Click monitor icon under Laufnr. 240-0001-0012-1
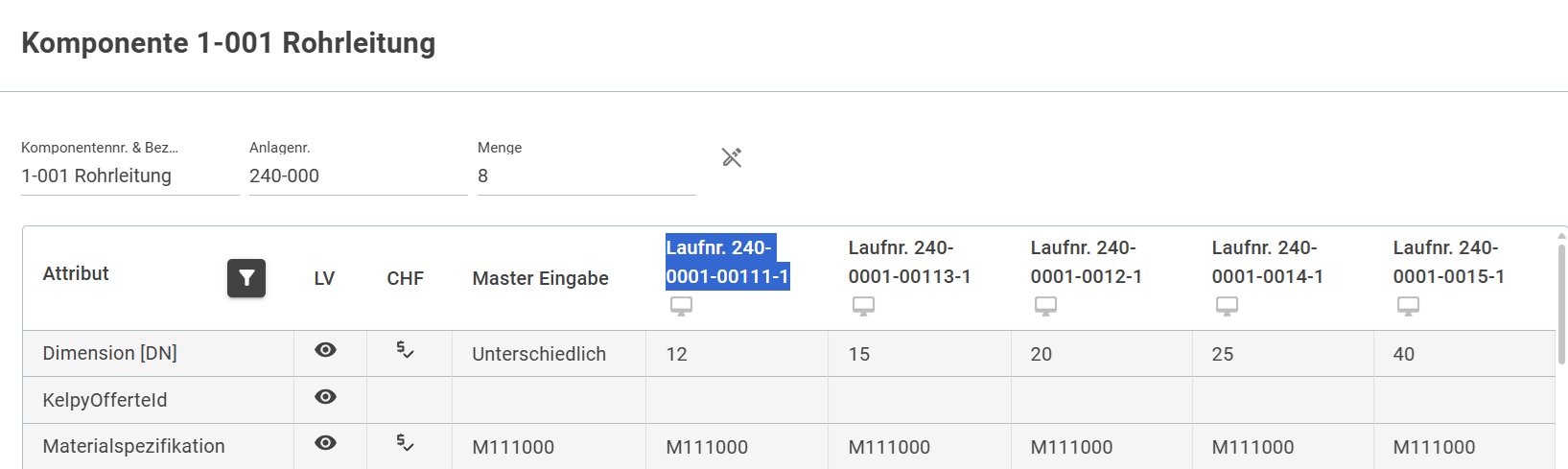The width and height of the screenshot is (1568, 469). (1045, 306)
